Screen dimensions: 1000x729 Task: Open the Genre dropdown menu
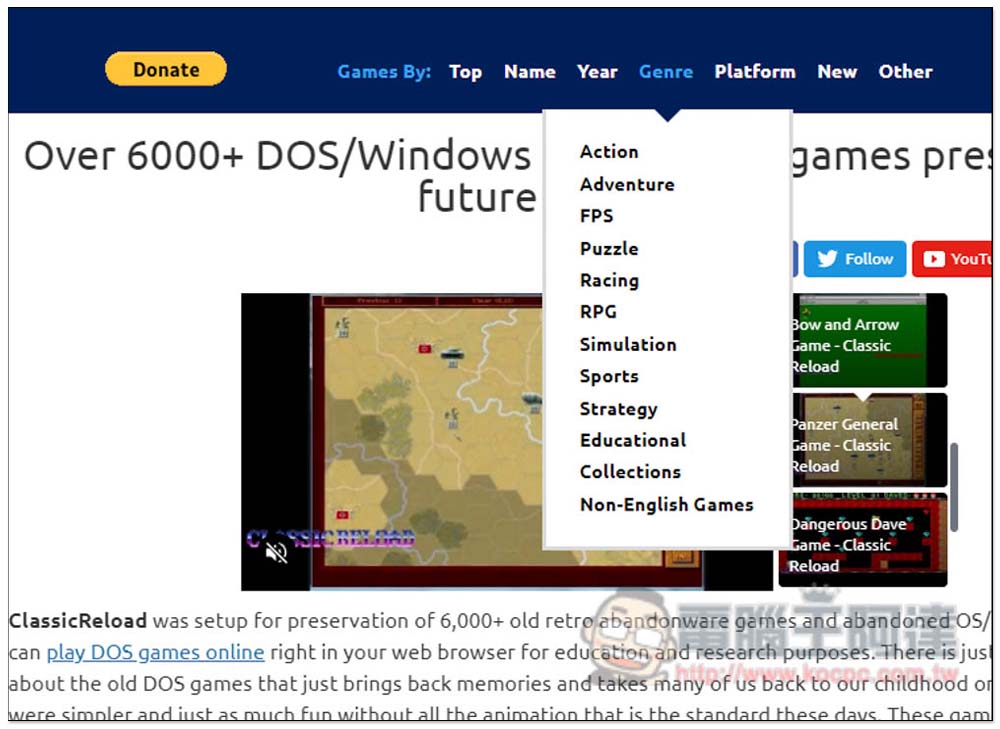(x=666, y=72)
